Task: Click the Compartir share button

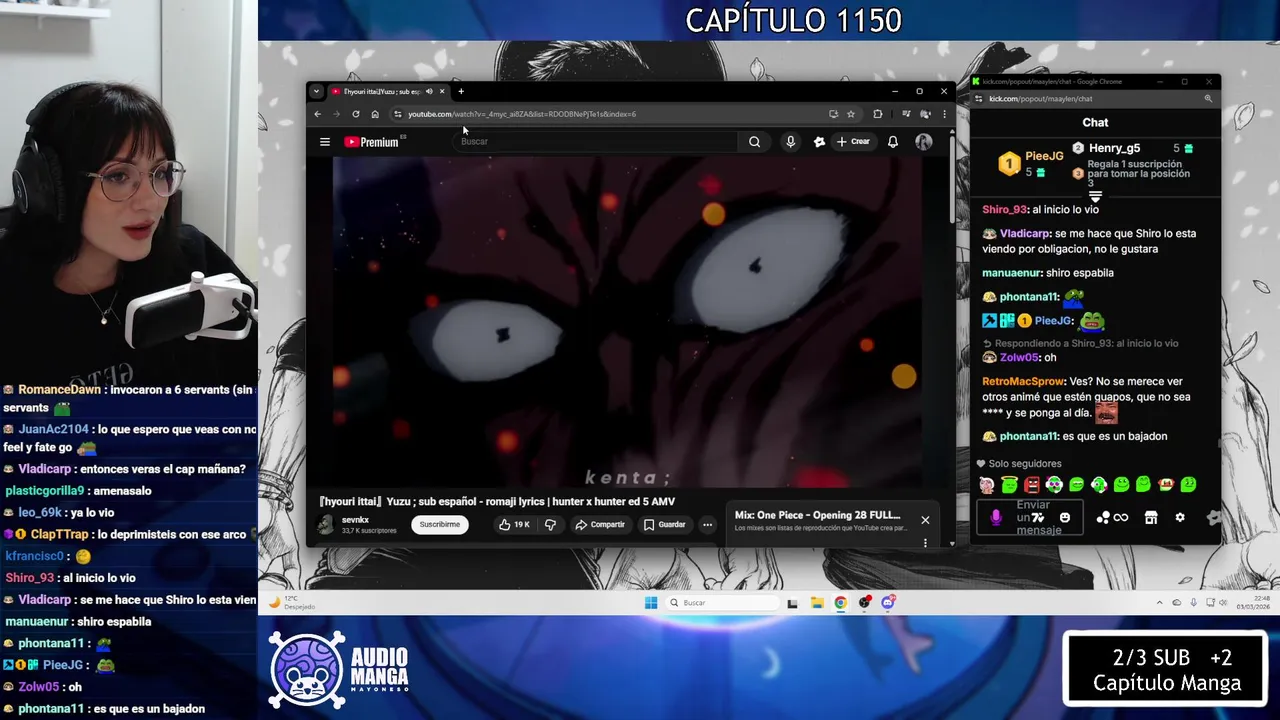Action: tap(600, 524)
